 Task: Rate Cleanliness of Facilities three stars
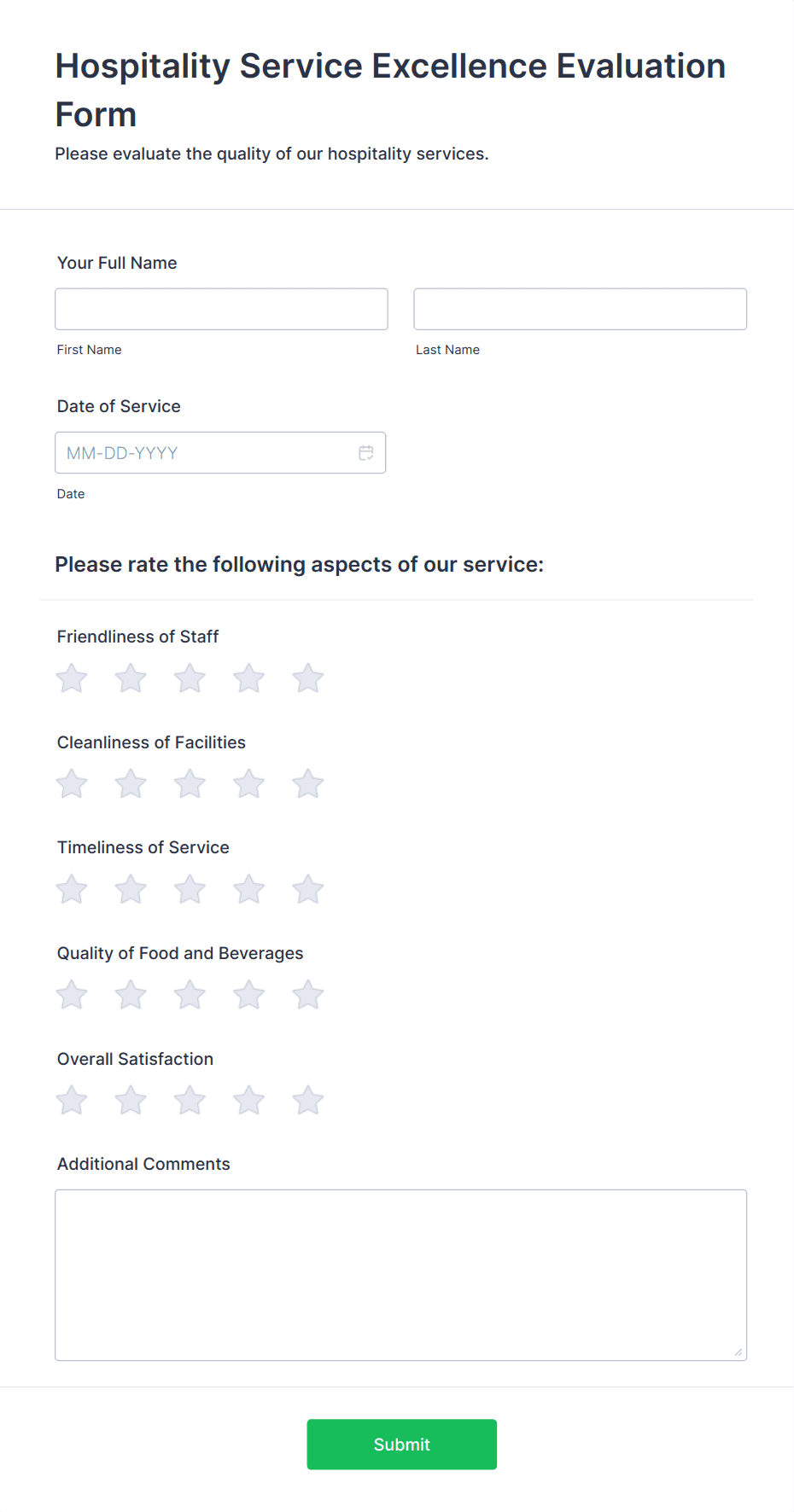(190, 784)
